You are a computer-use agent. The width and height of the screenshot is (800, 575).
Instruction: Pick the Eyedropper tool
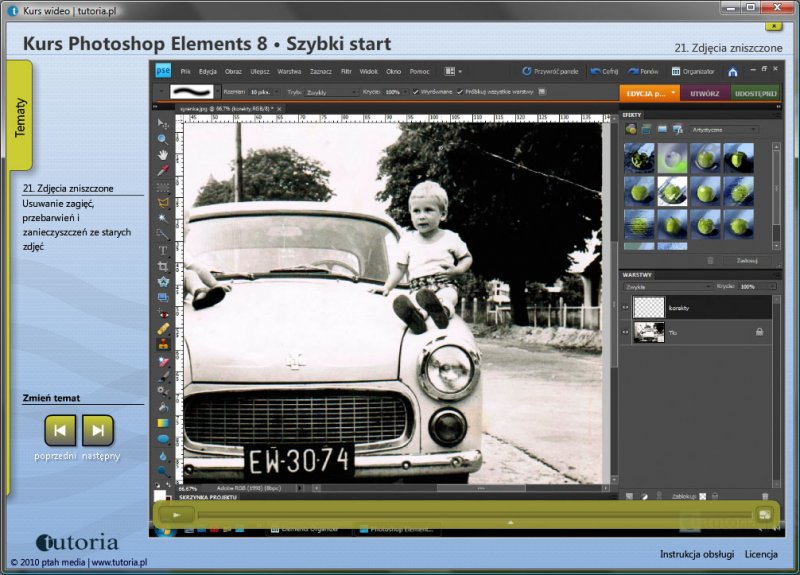(x=163, y=171)
